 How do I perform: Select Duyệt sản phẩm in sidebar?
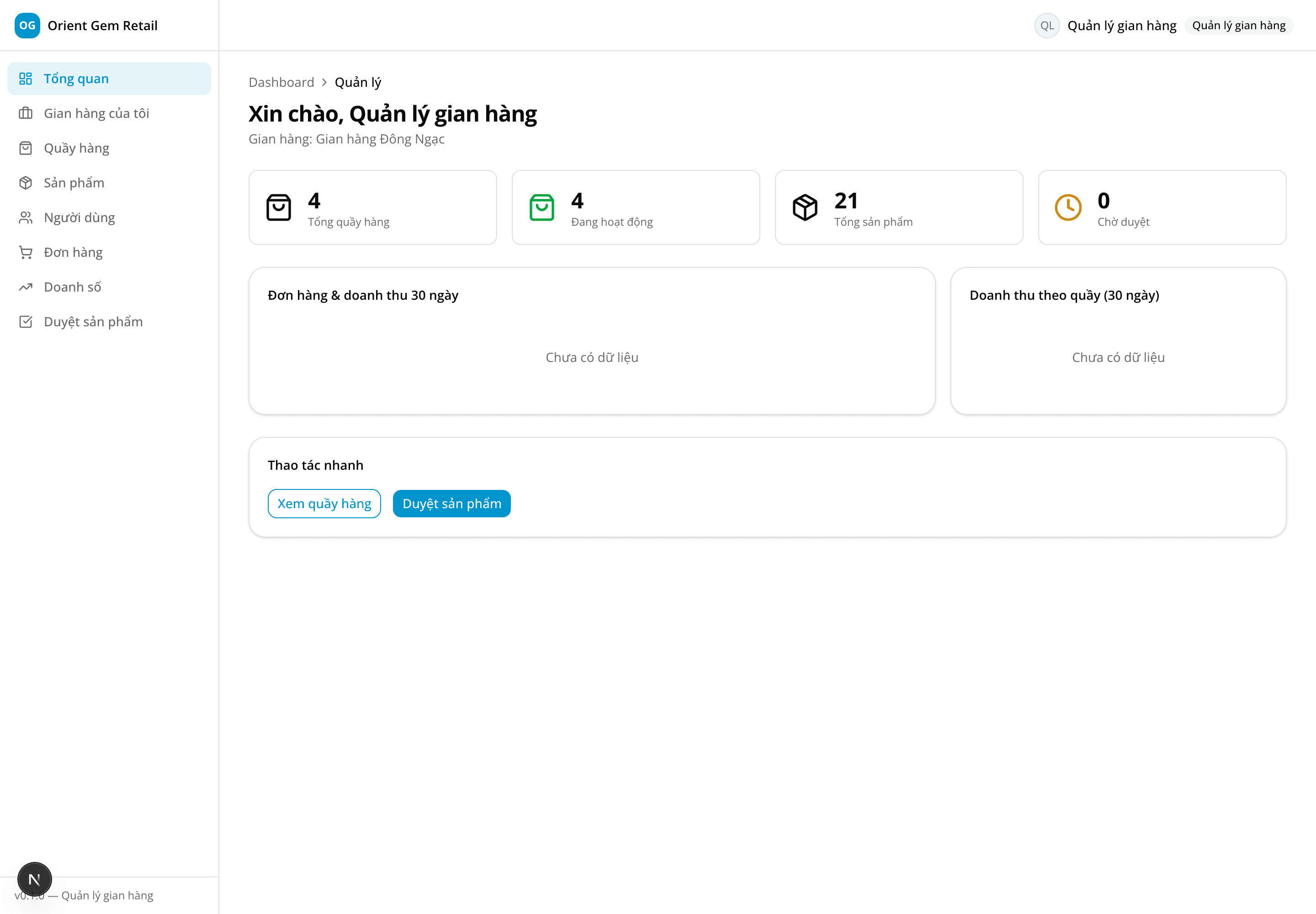point(109,322)
